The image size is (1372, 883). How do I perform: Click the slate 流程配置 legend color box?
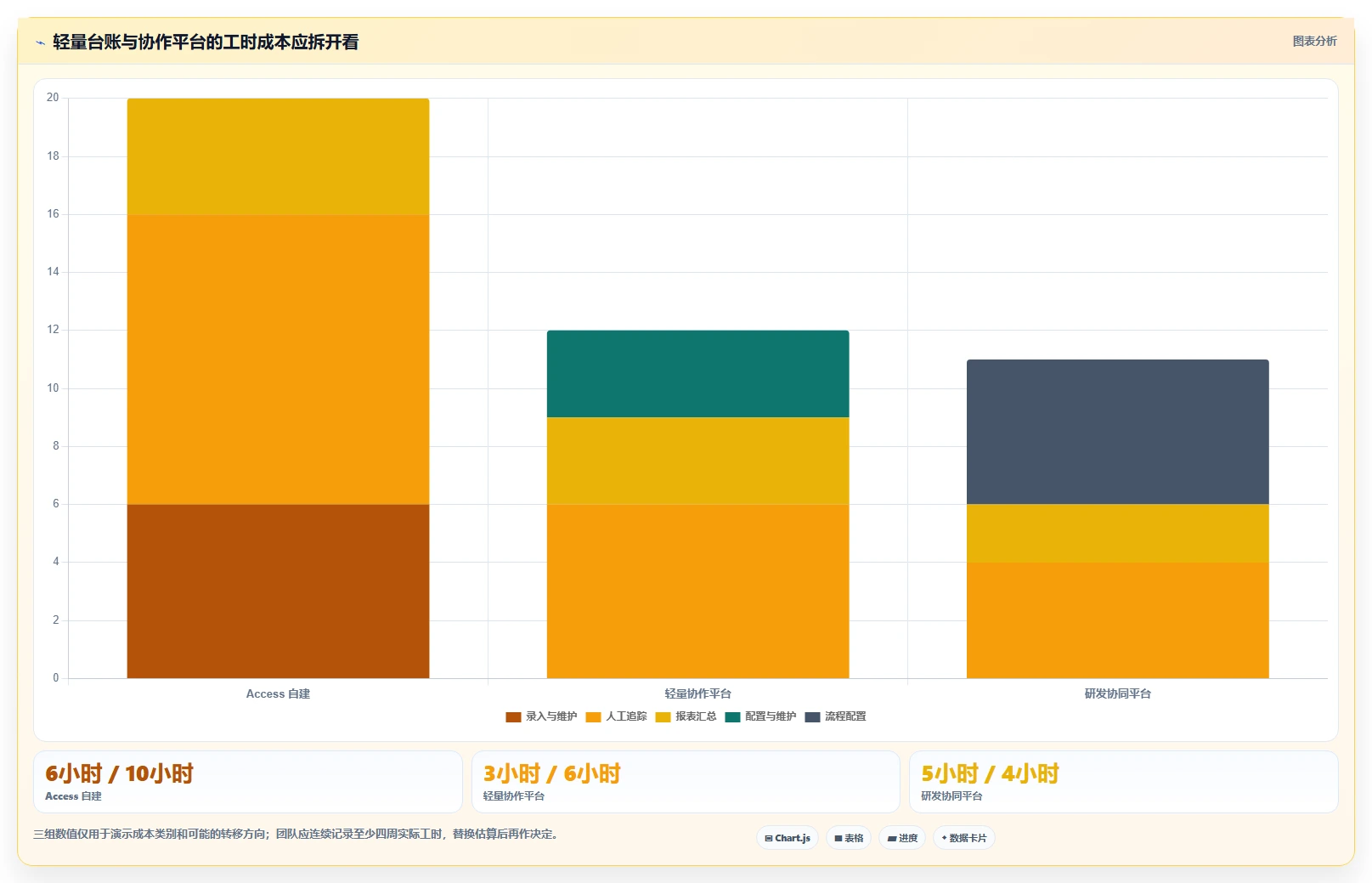[812, 717]
